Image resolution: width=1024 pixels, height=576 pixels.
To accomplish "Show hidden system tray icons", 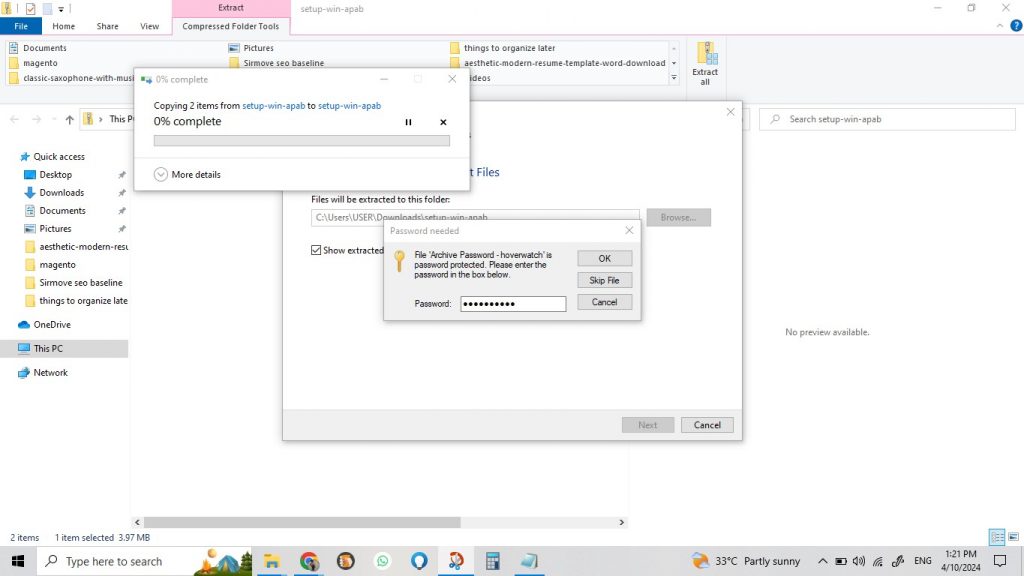I will (822, 561).
